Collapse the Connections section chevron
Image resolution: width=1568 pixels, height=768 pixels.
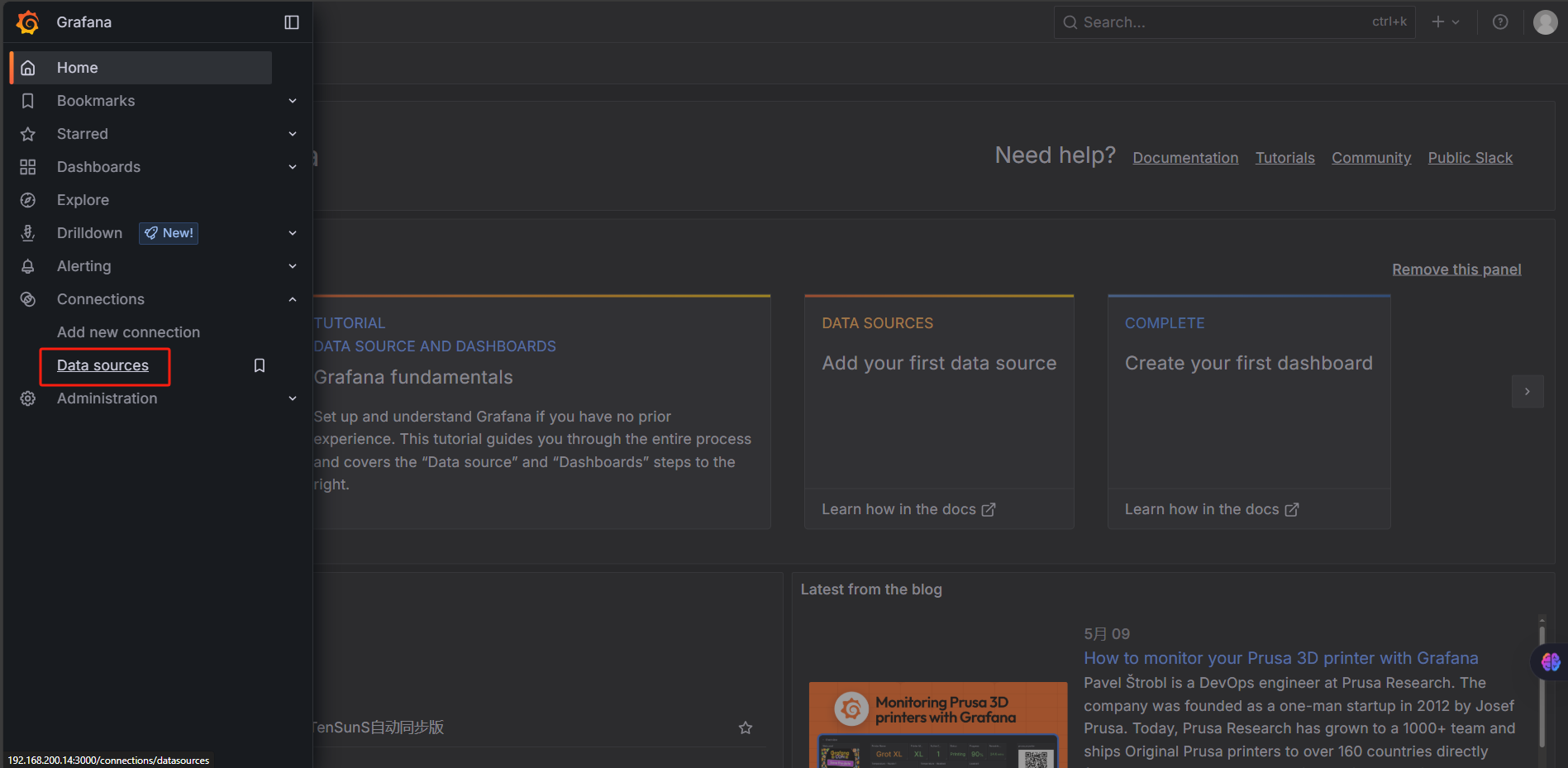tap(293, 299)
